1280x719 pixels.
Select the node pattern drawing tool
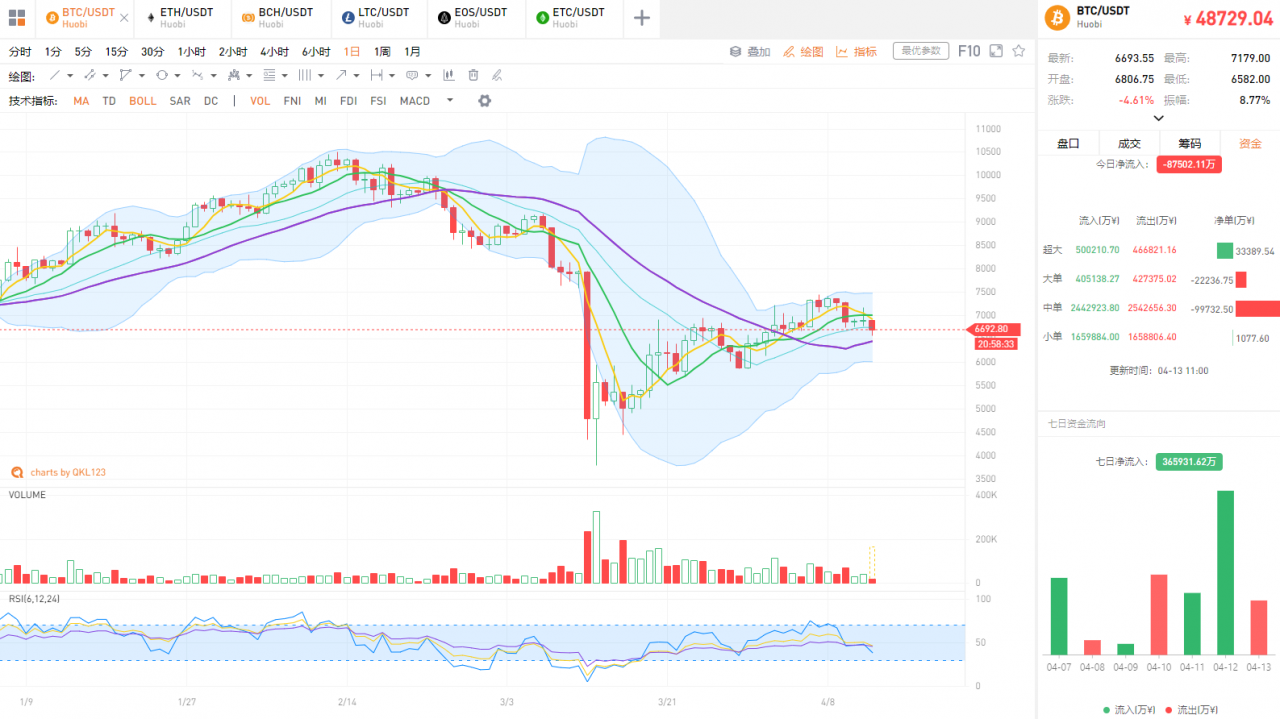click(x=234, y=75)
